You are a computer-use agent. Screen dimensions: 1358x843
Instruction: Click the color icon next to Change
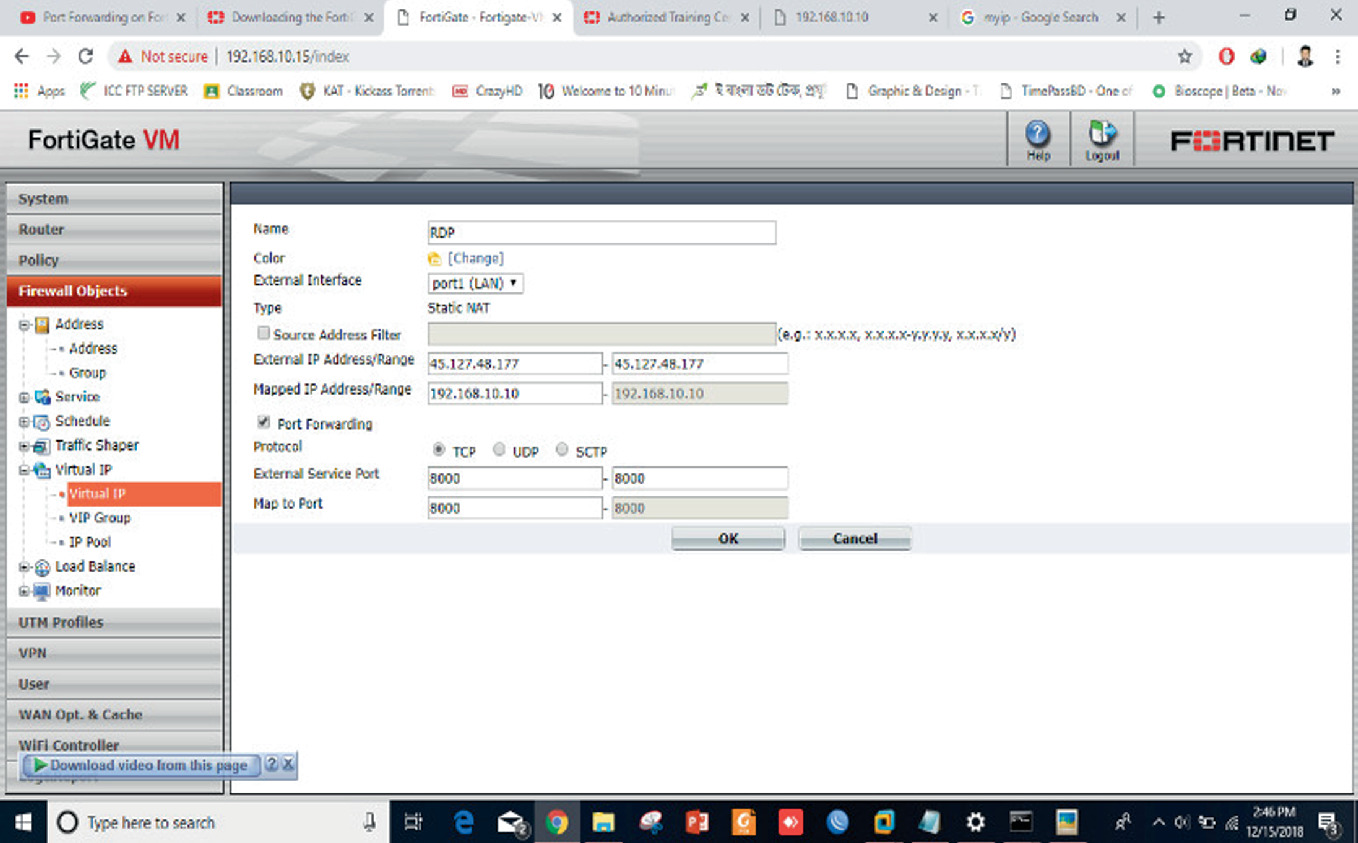[x=435, y=259]
